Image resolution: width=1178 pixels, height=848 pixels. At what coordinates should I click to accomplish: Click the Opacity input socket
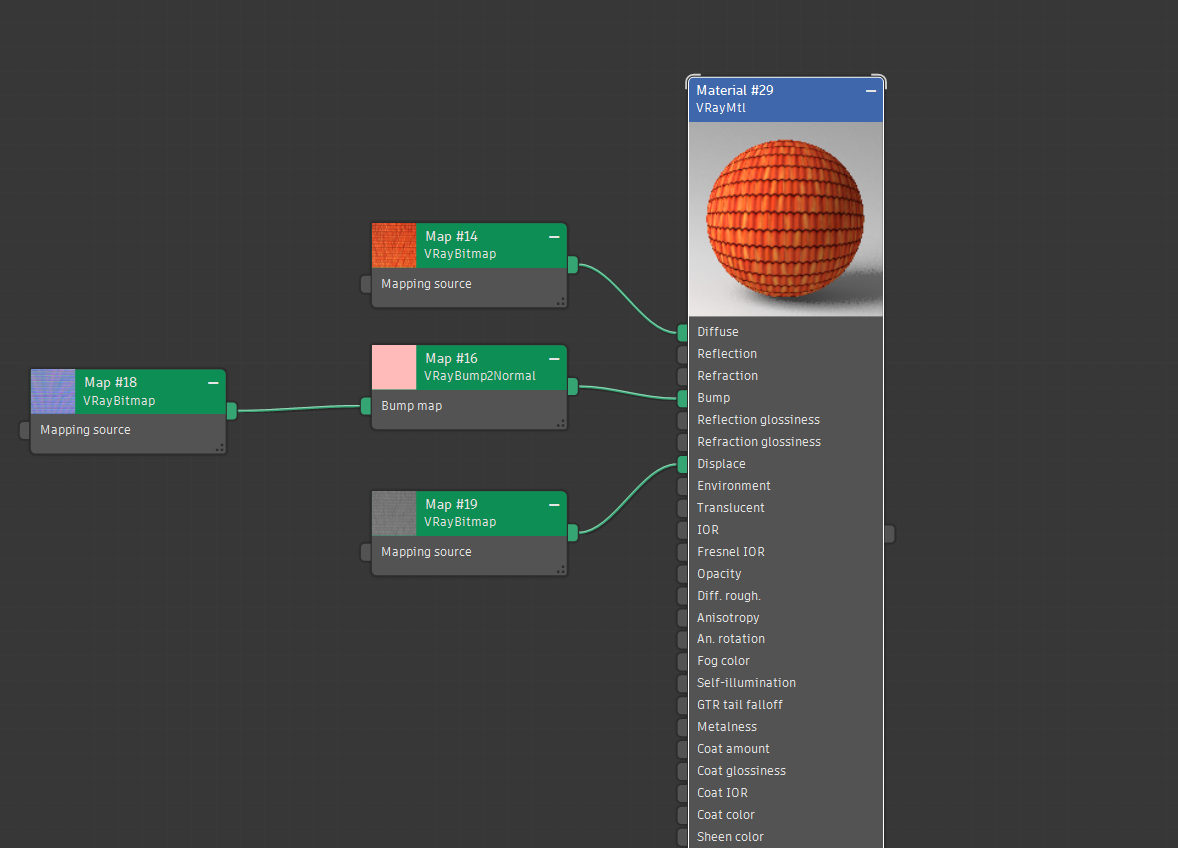[682, 574]
